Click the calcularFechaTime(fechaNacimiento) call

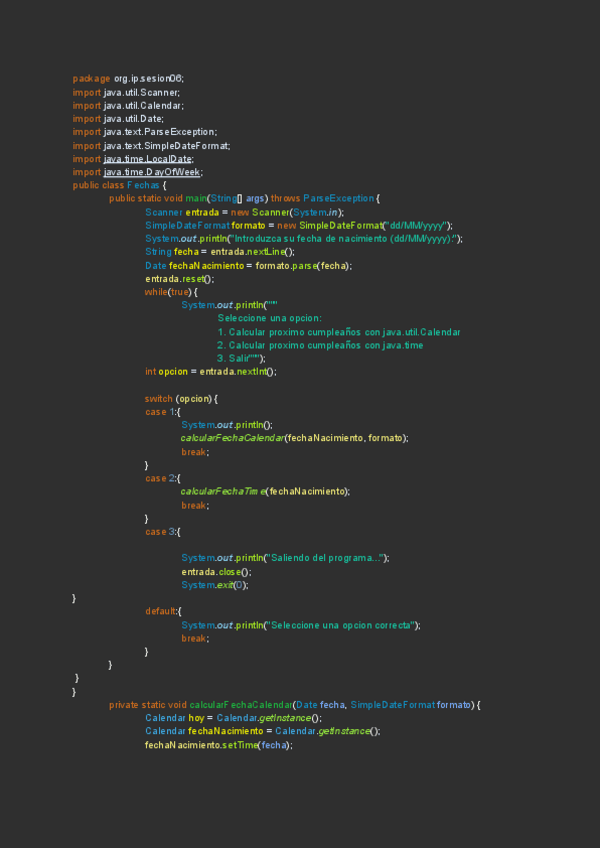pyautogui.click(x=265, y=491)
